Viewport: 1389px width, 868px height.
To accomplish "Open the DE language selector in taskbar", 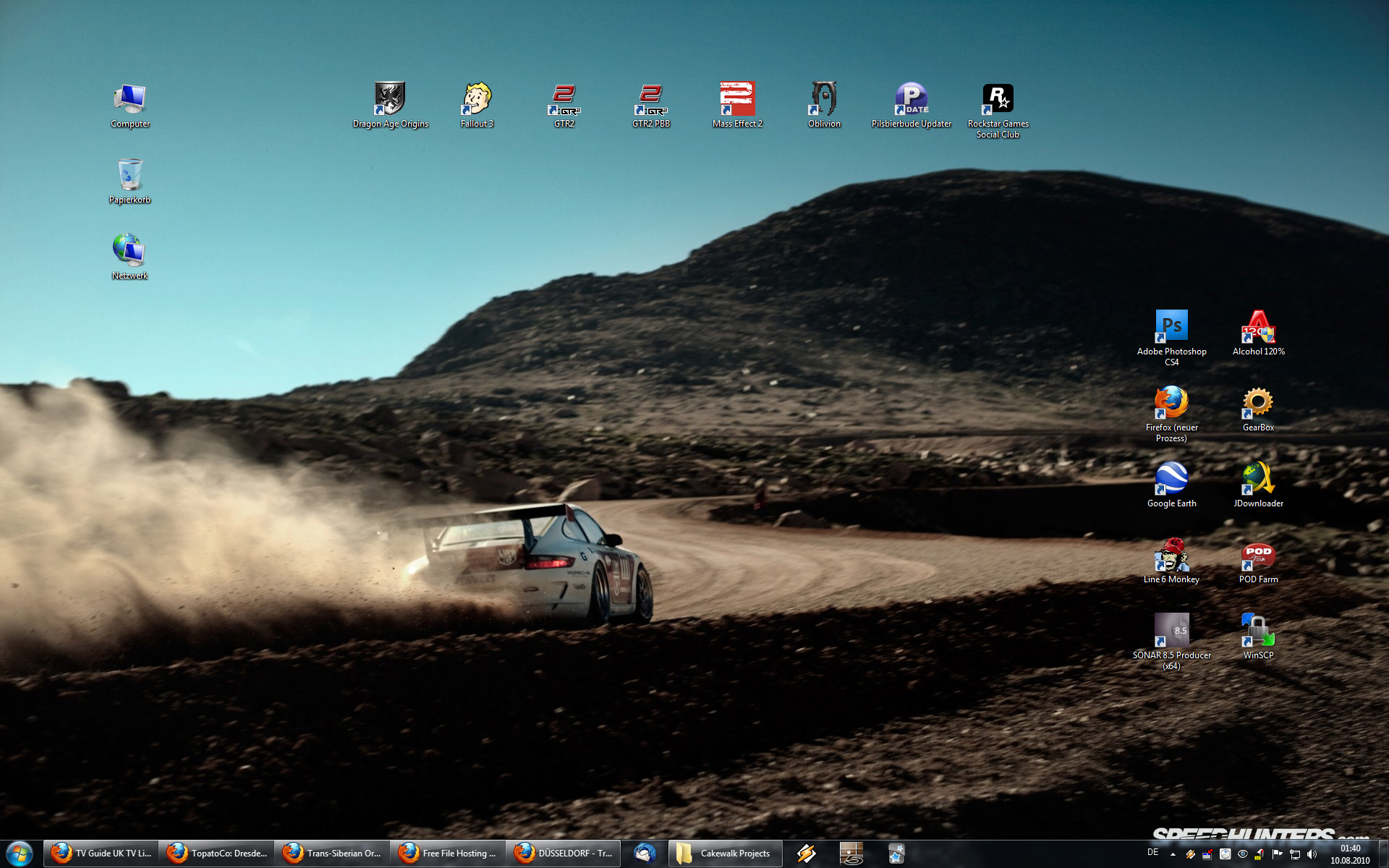I will pos(1153,853).
